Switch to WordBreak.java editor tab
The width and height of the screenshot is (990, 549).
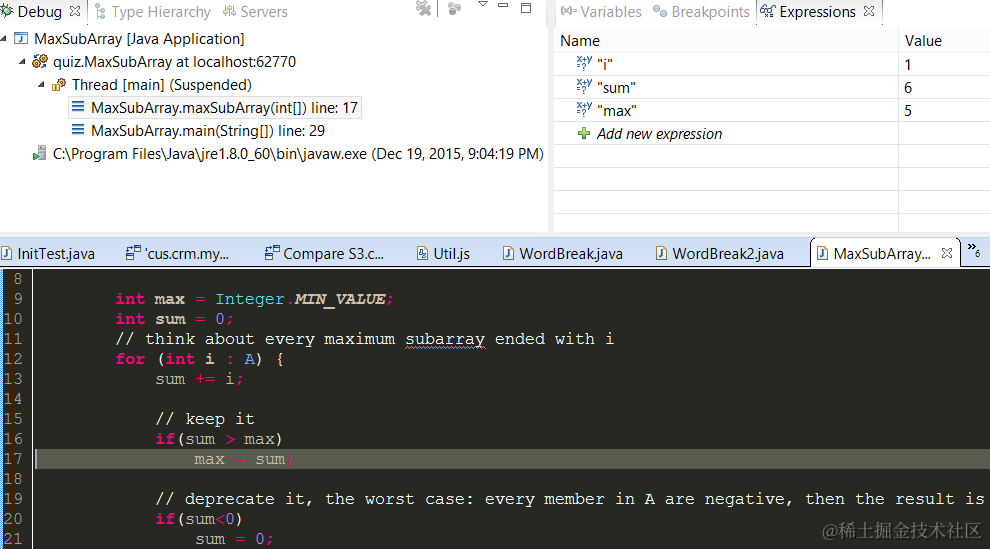pyautogui.click(x=563, y=254)
